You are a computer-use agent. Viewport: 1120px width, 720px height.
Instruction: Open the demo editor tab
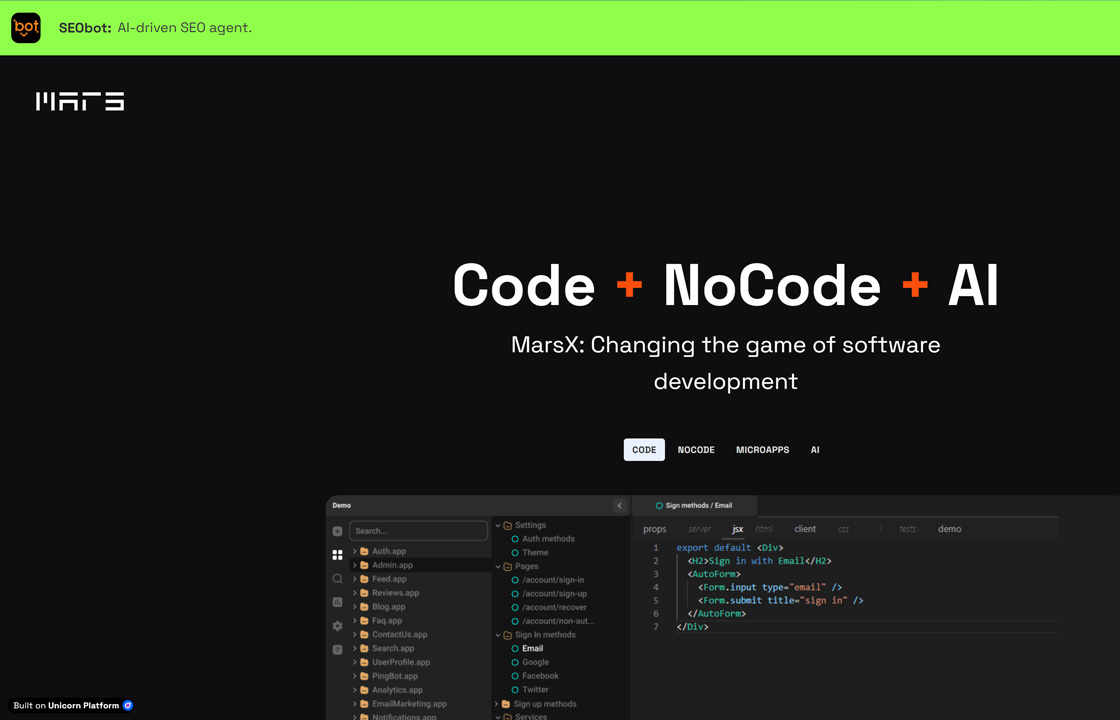point(950,529)
